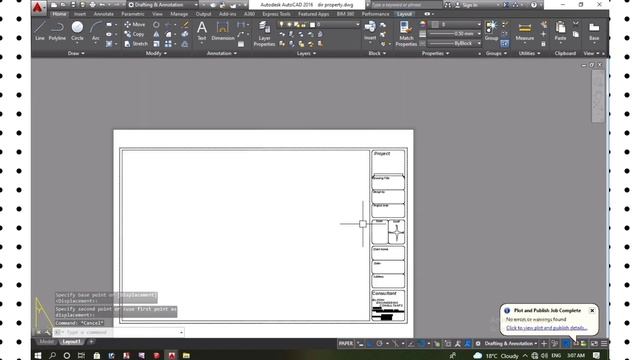640x360 pixels.
Task: Select the Arc tool
Action: 96,31
